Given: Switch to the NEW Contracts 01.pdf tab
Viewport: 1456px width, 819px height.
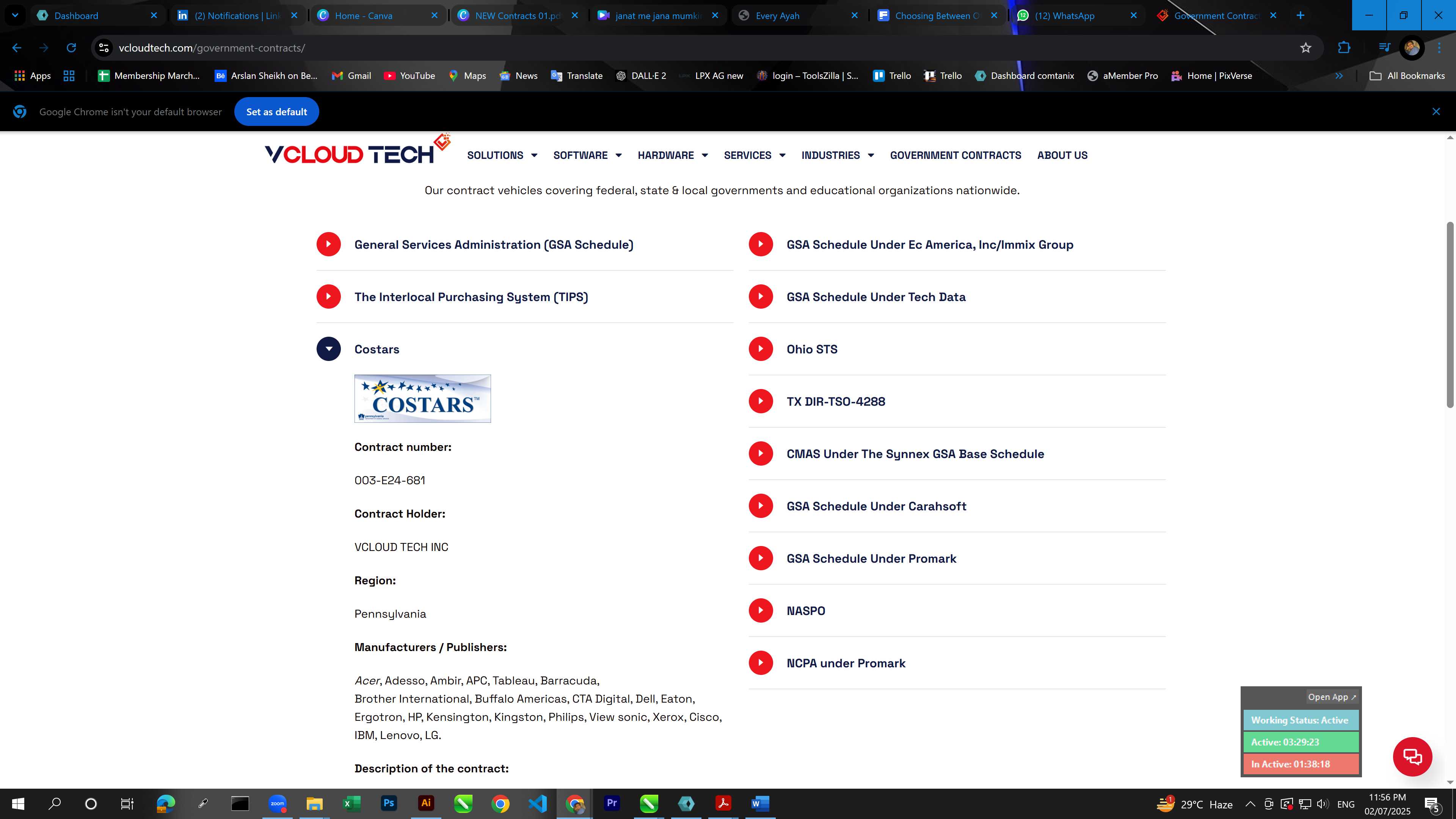Looking at the screenshot, I should tap(517, 15).
